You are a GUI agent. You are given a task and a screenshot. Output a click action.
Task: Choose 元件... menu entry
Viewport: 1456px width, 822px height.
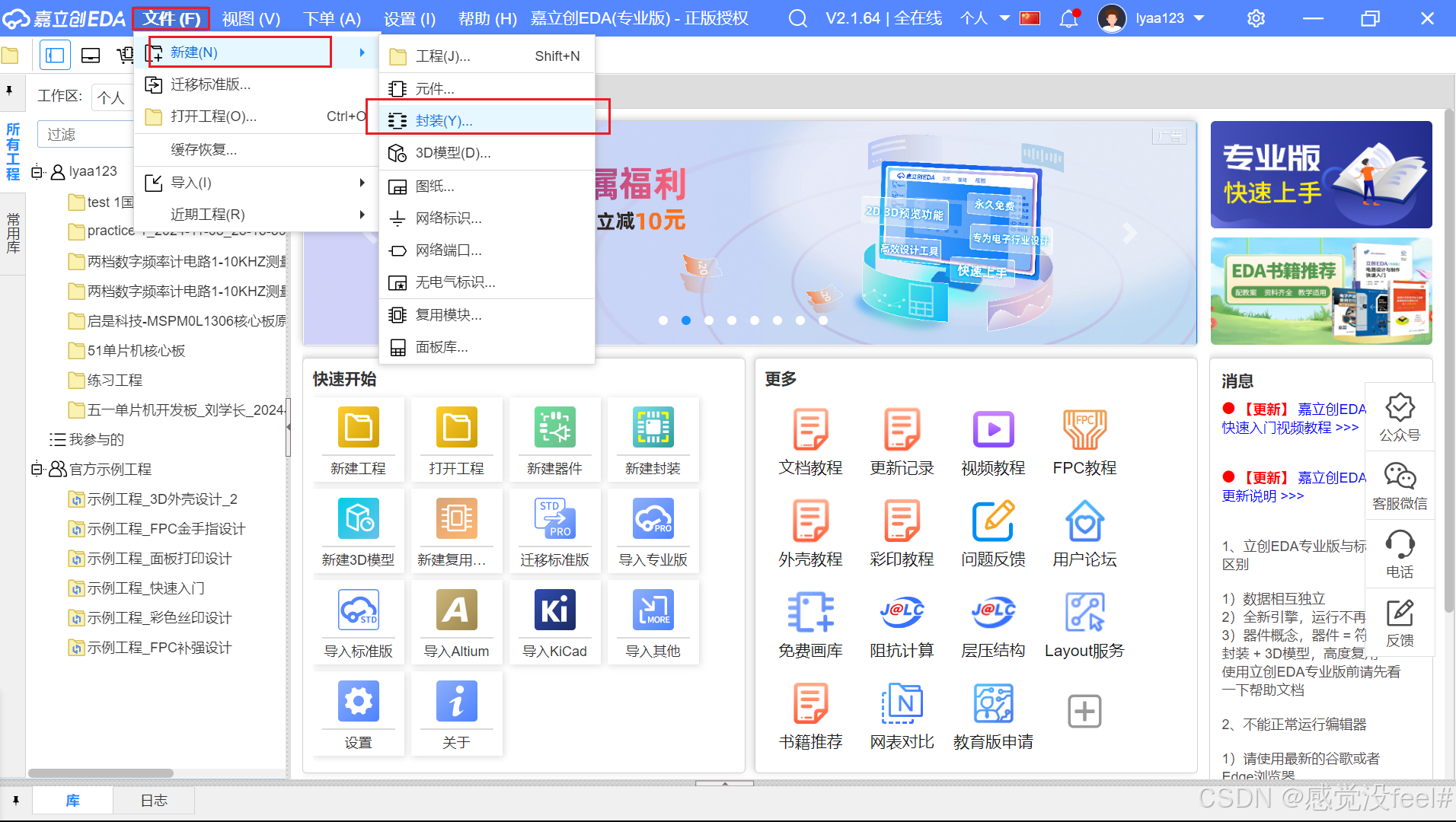pyautogui.click(x=487, y=89)
